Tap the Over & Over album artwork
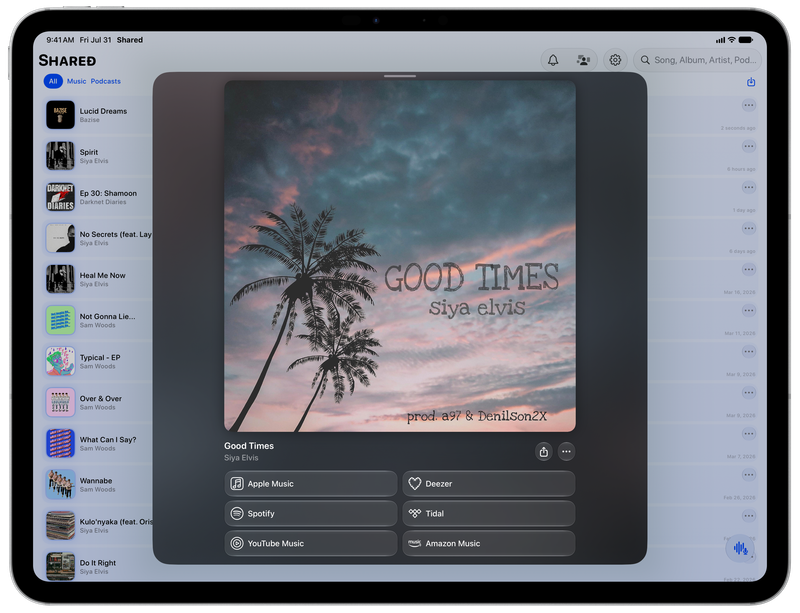Image resolution: width=800 pixels, height=613 pixels. (60, 402)
